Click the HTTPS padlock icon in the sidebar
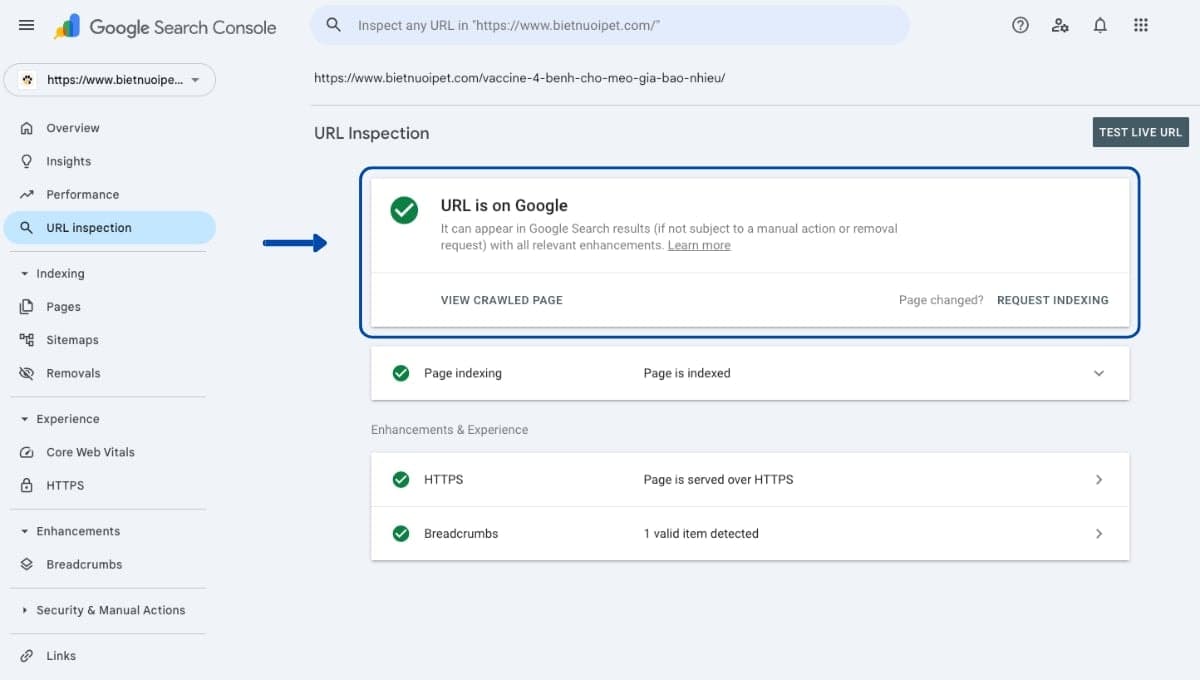Viewport: 1200px width, 680px height. click(27, 485)
